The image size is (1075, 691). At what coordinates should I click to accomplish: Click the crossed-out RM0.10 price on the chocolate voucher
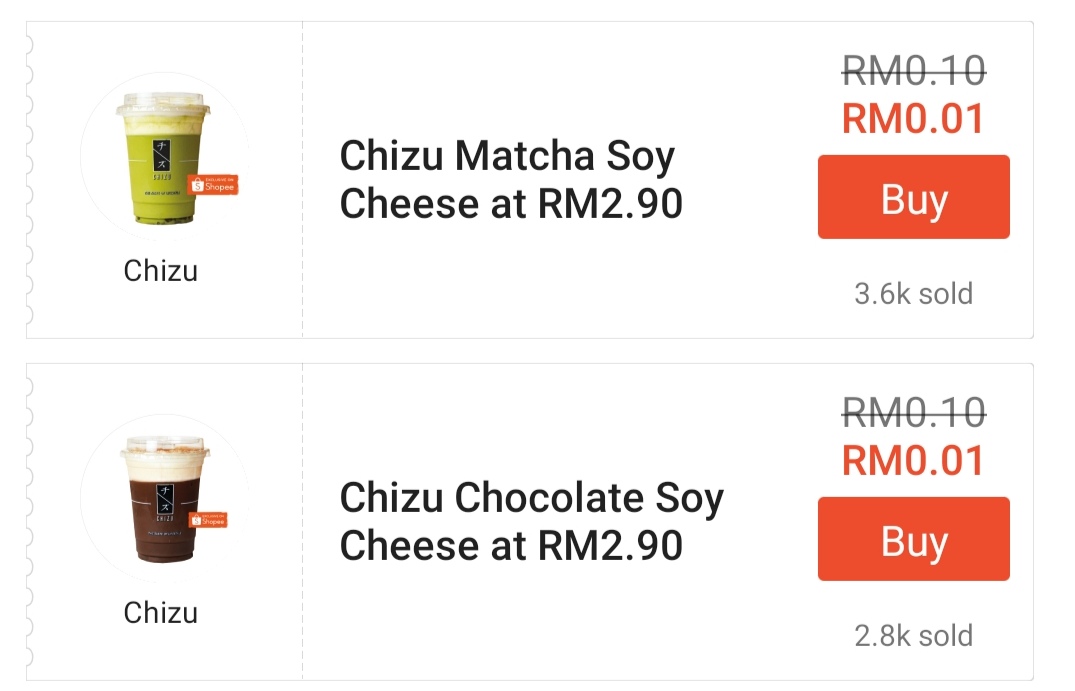coord(913,411)
